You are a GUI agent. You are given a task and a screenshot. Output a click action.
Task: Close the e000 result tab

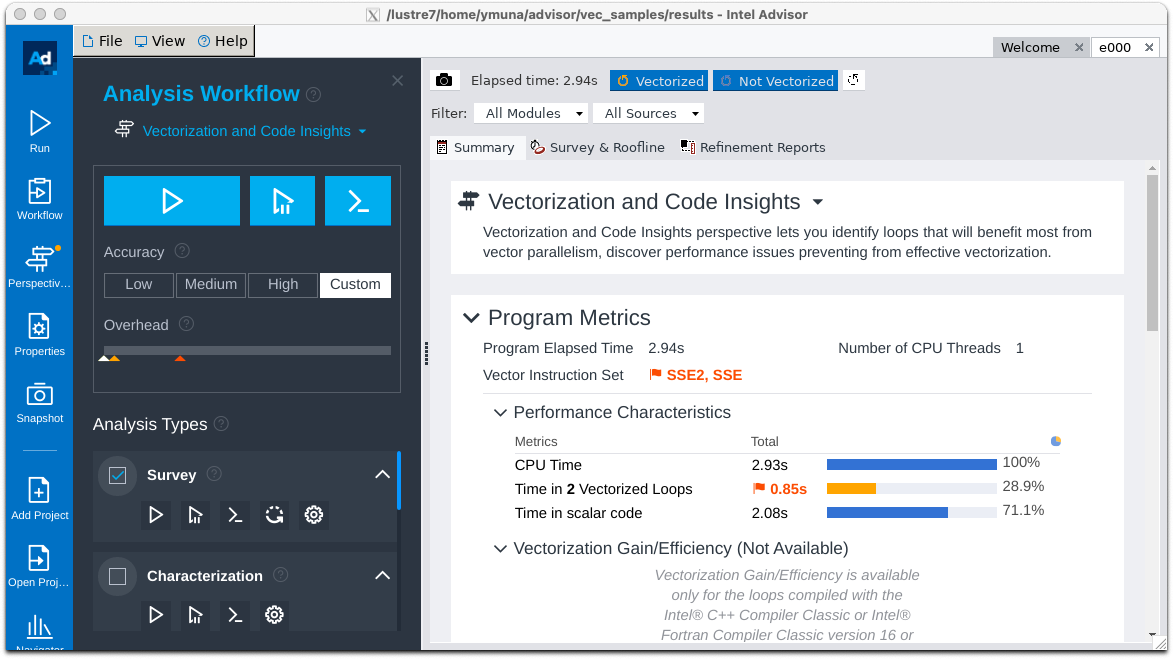coord(1148,47)
